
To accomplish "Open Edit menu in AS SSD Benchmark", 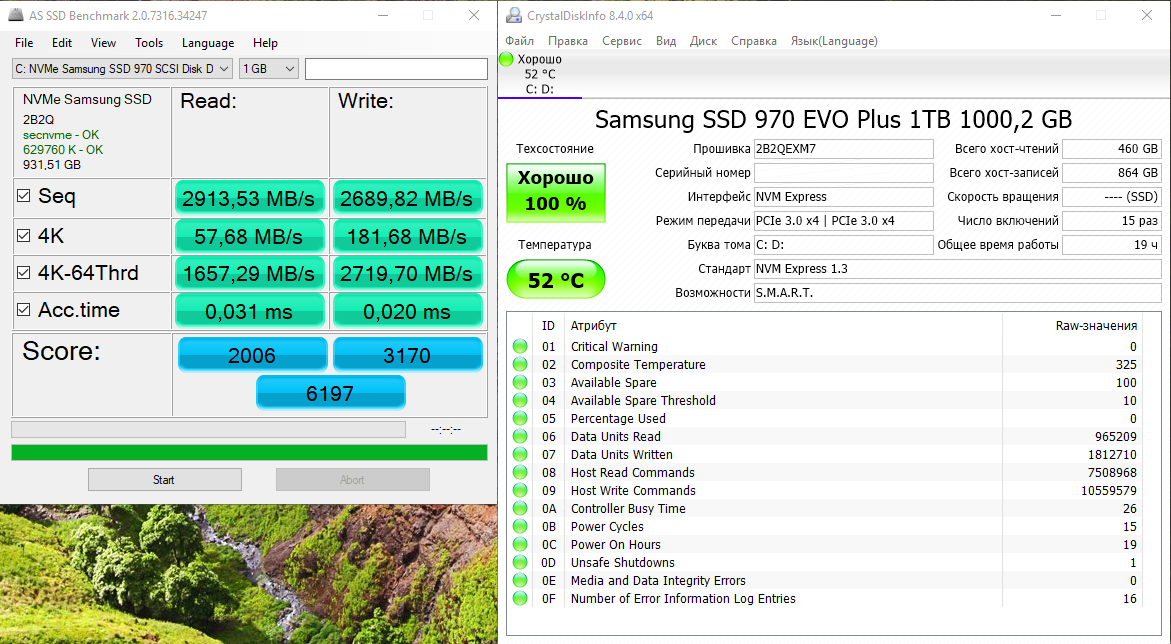I will coord(62,43).
